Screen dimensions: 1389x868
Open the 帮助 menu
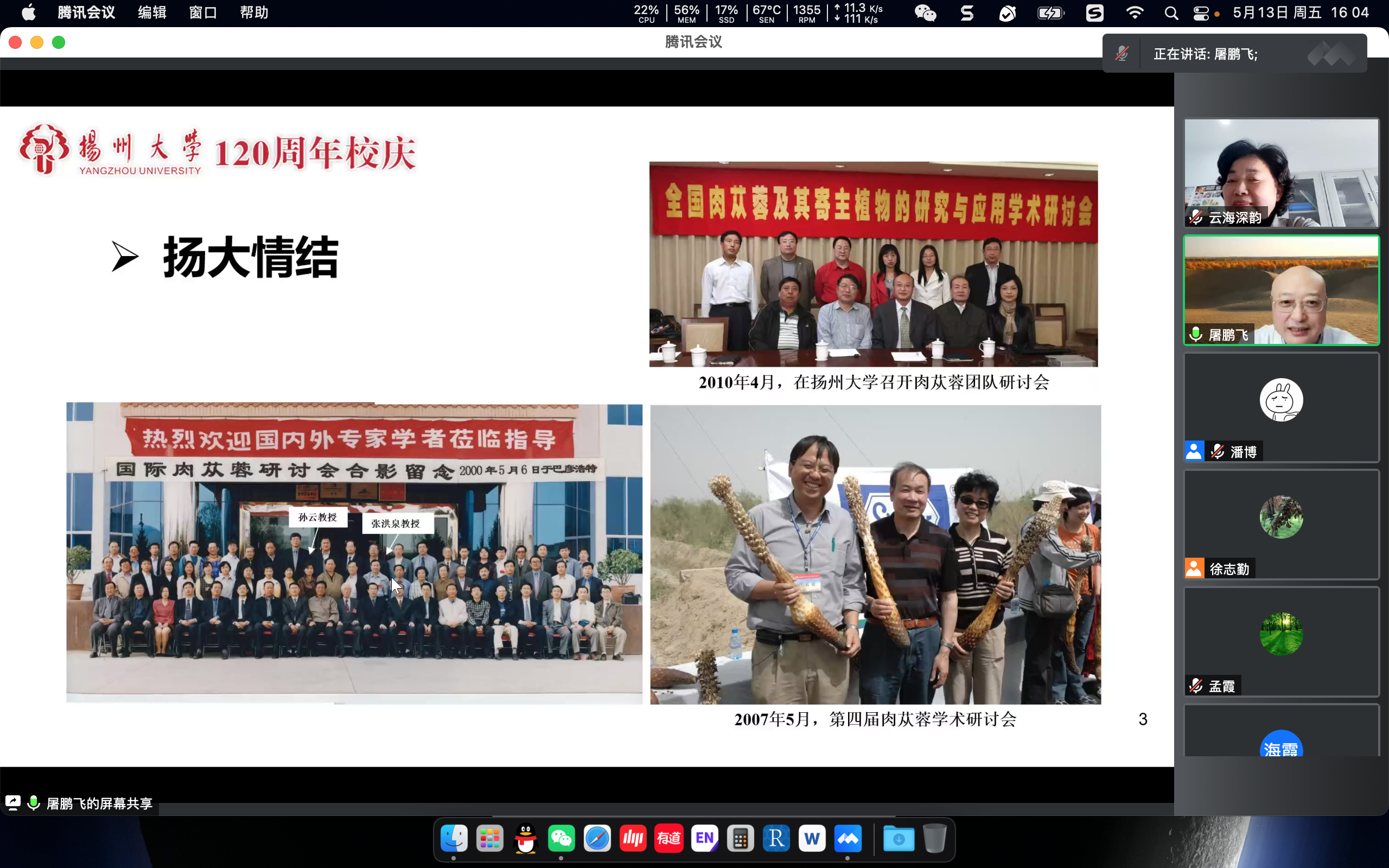[254, 12]
